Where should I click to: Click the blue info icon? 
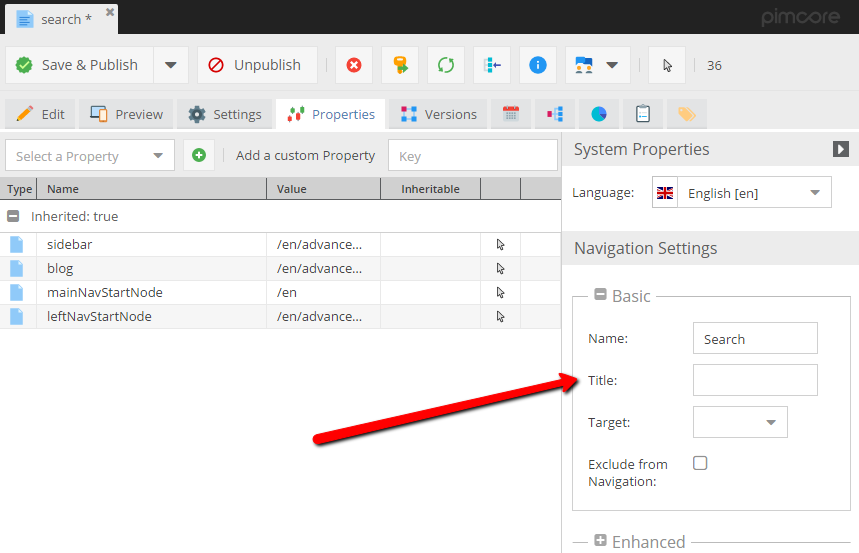(x=538, y=65)
